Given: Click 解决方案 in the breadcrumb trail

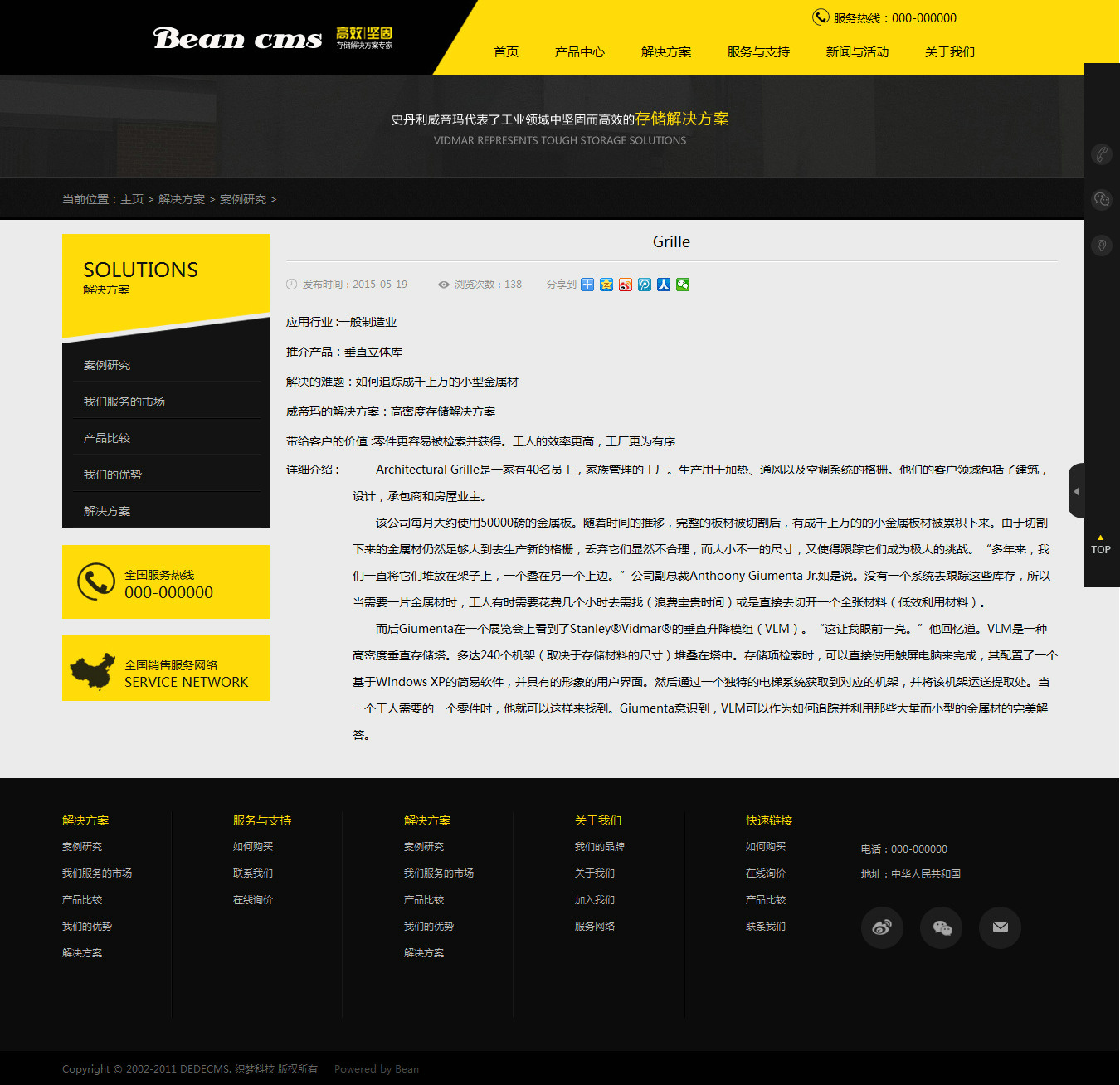Looking at the screenshot, I should [182, 199].
